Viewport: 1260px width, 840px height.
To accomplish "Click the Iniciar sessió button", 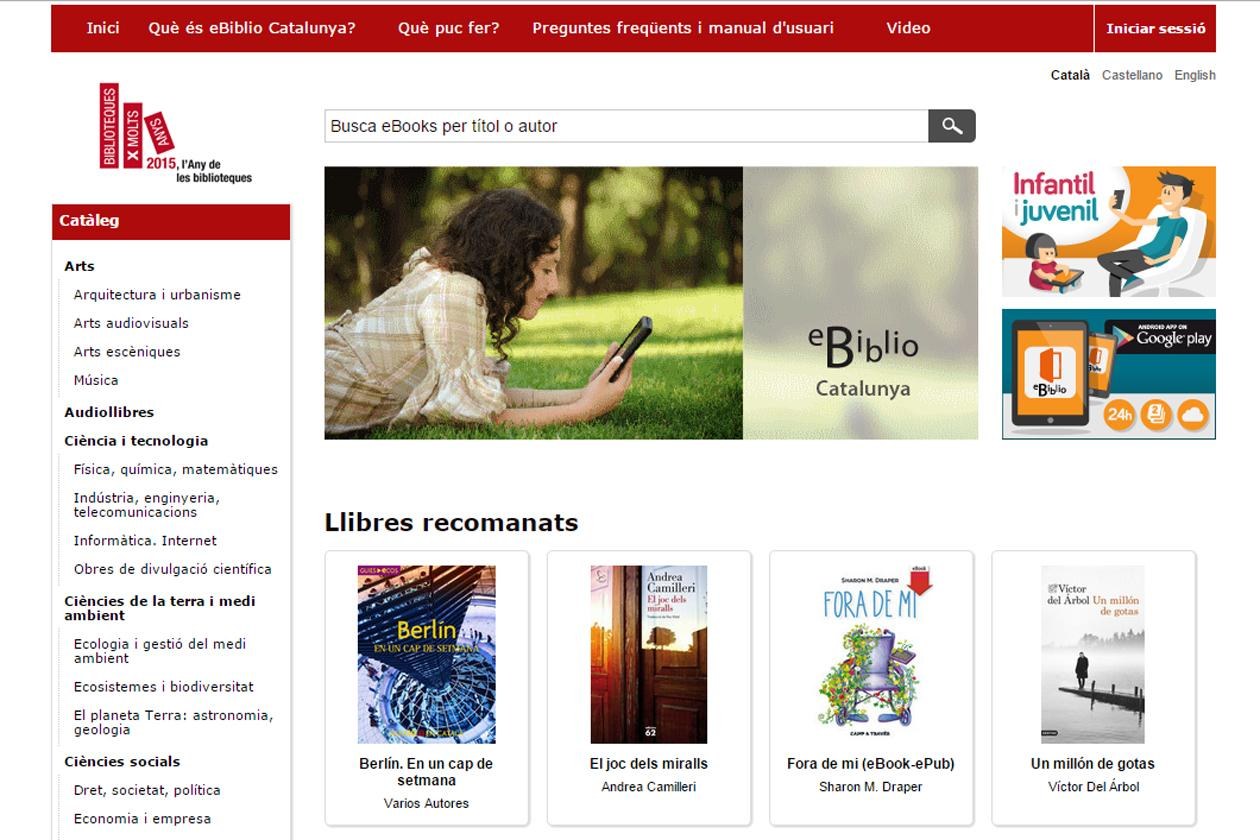I will pyautogui.click(x=1155, y=28).
